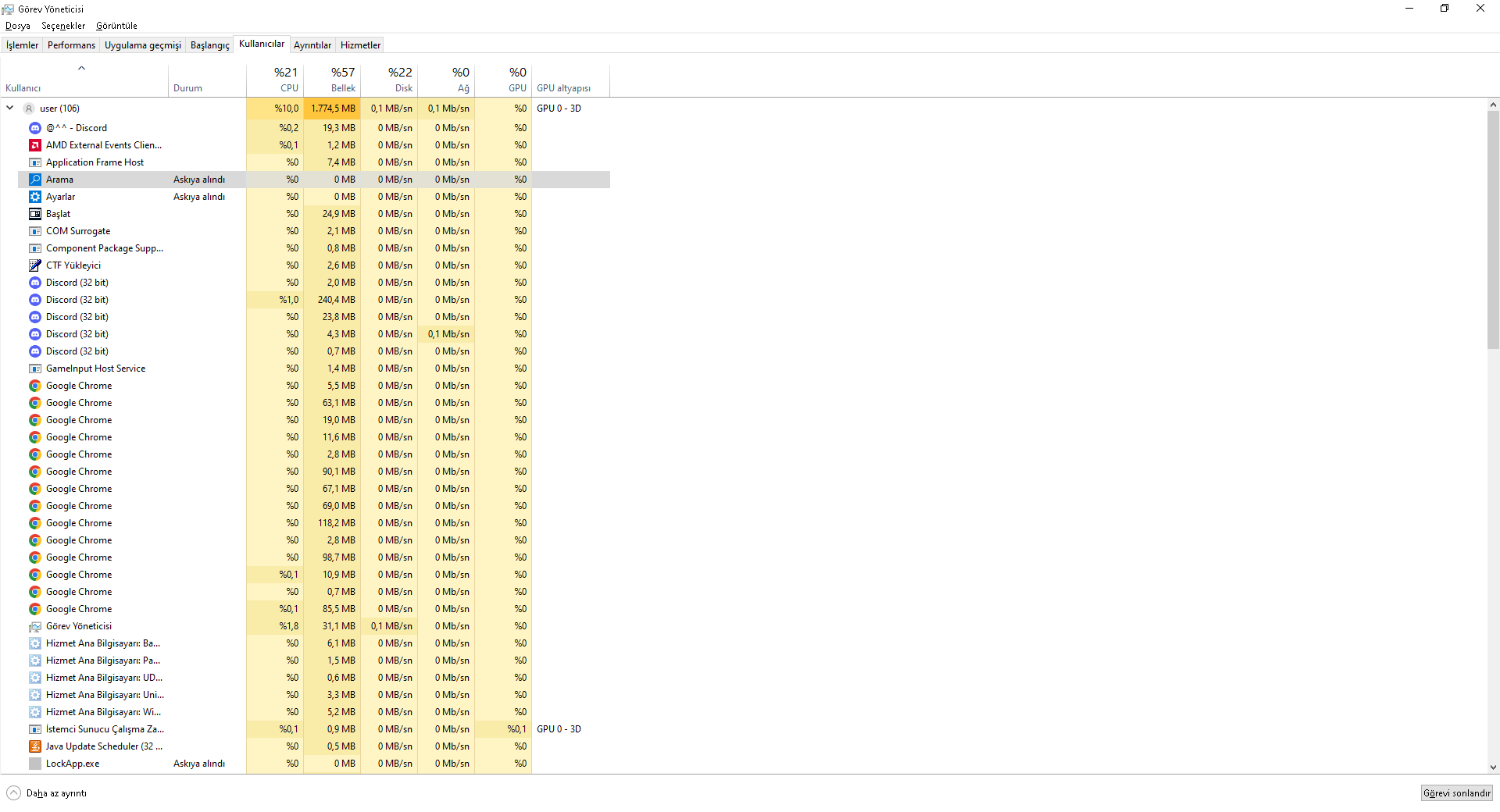The image size is (1500, 812).
Task: Click the icon of 'Hizmet Ana Bilgisayarı: Wi...'
Action: click(35, 712)
